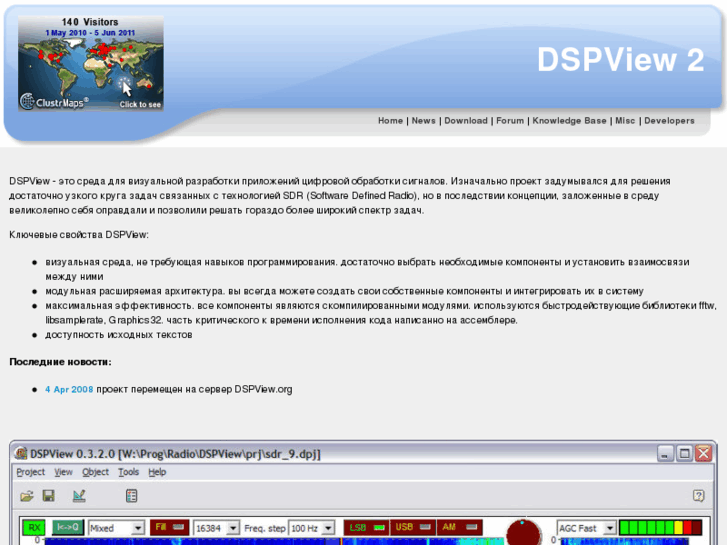Click the green signal level meter

point(661,527)
